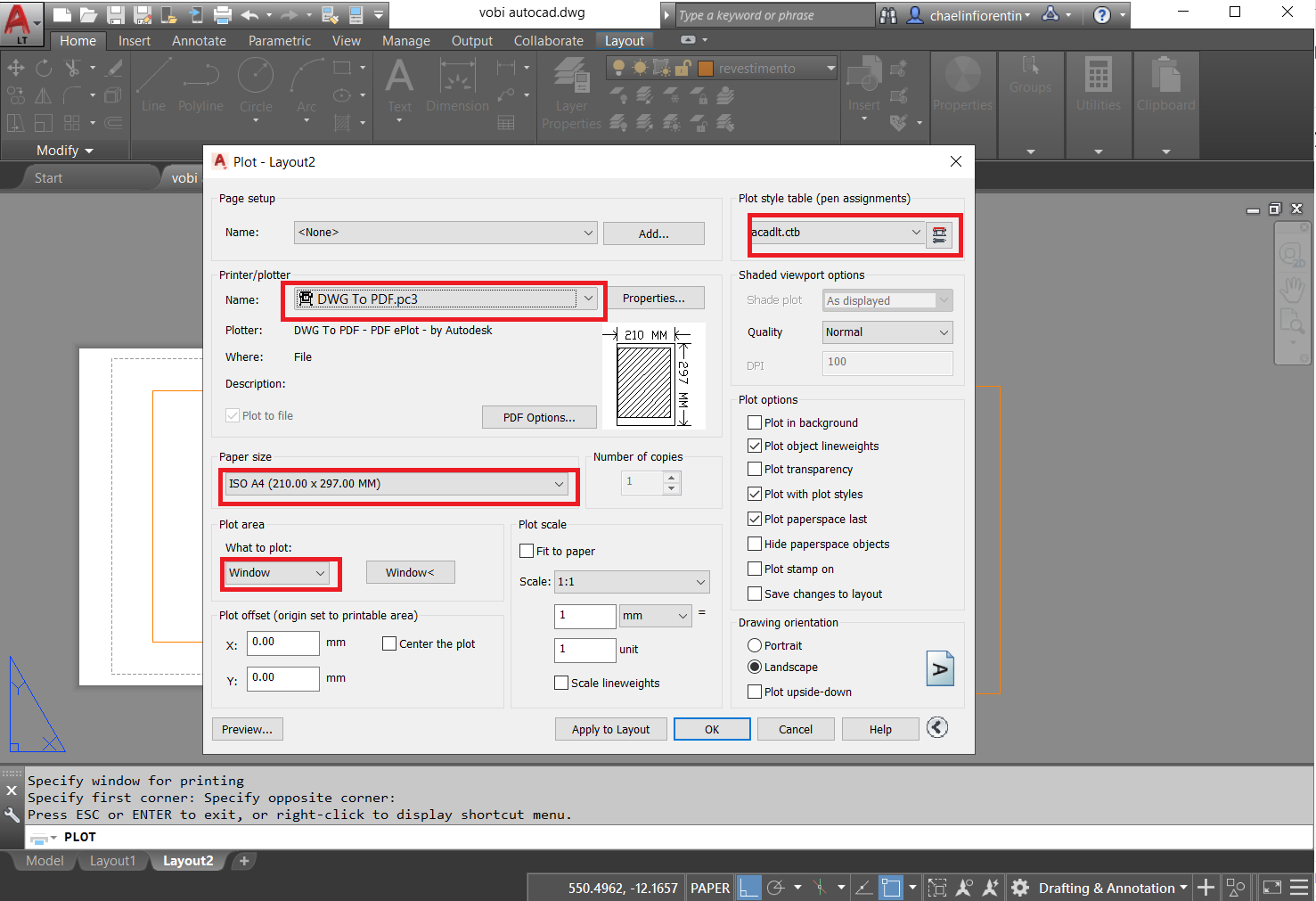Screen dimensions: 1316x901
Task: Click the plotter Properties... button
Action: (654, 299)
